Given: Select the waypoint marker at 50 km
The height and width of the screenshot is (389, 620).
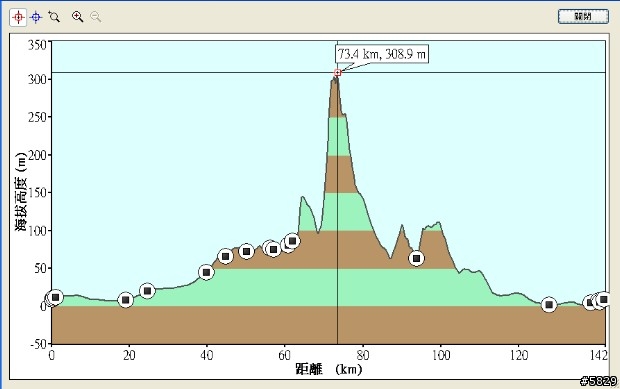Looking at the screenshot, I should point(246,251).
